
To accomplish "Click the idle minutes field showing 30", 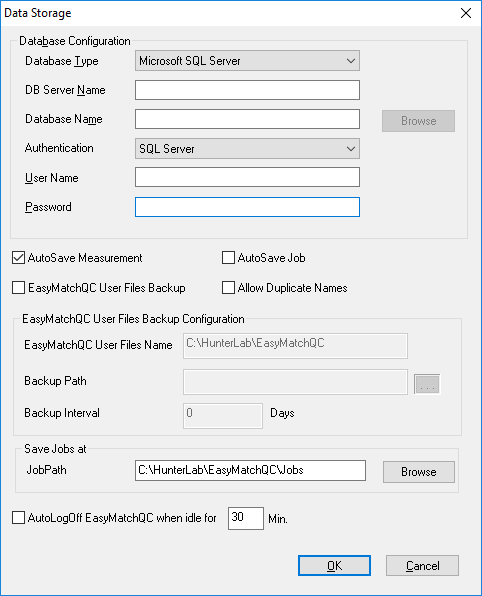I will [x=246, y=518].
